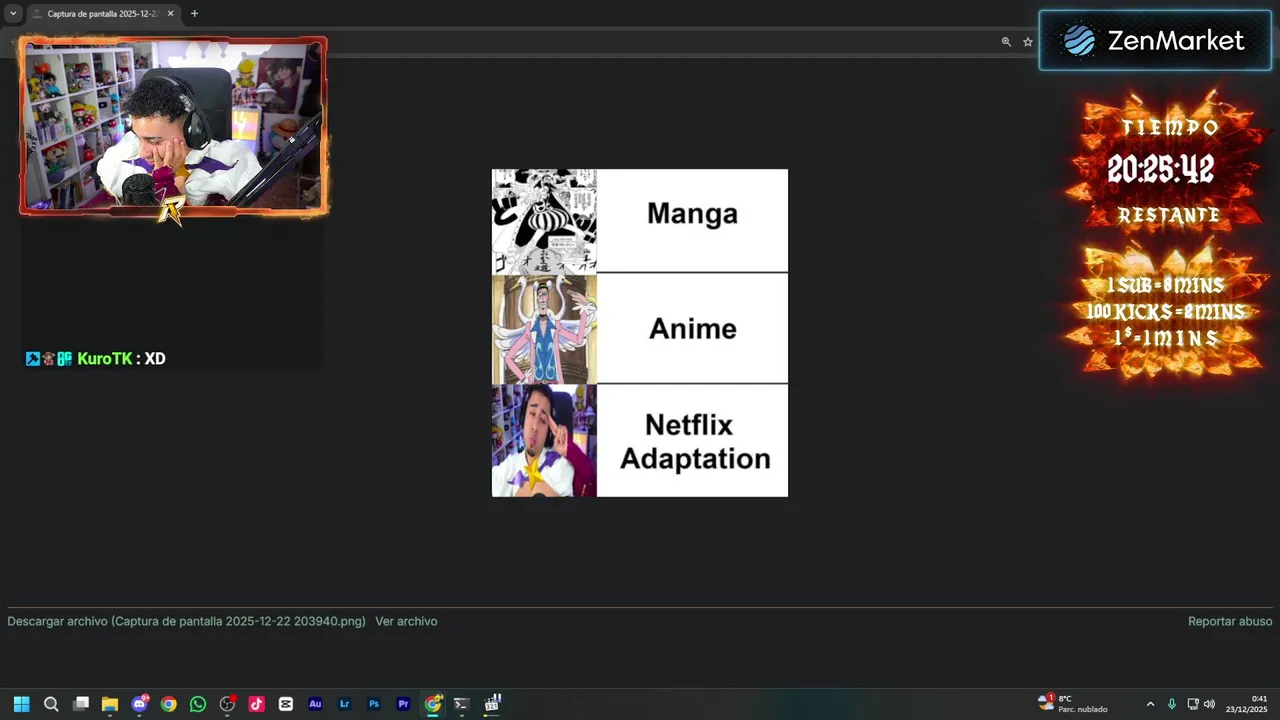Click the '1 SUB = 8 MINS' text
Viewport: 1280px width, 720px height.
[x=1165, y=286]
